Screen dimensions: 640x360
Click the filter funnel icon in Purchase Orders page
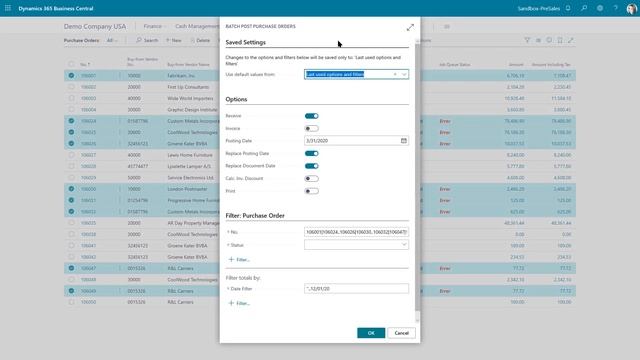527,40
